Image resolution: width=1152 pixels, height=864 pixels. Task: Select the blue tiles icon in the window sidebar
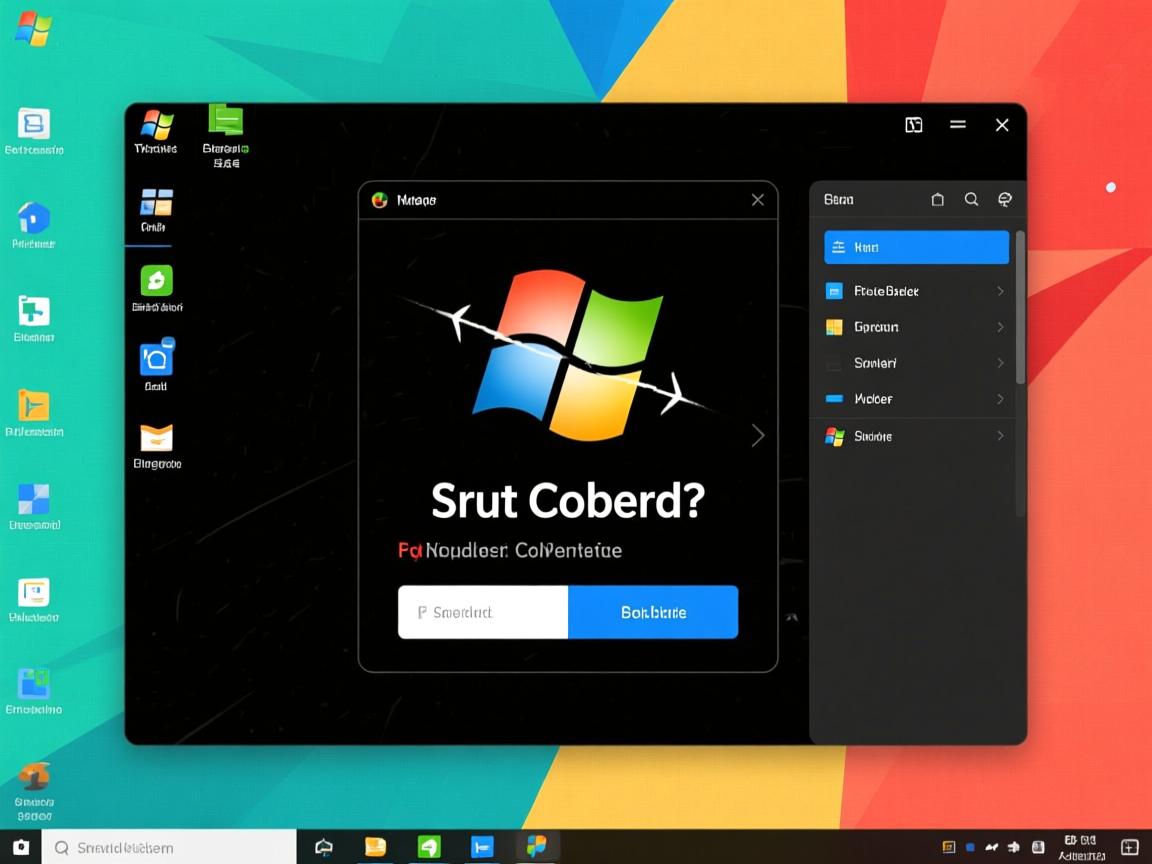coord(156,203)
